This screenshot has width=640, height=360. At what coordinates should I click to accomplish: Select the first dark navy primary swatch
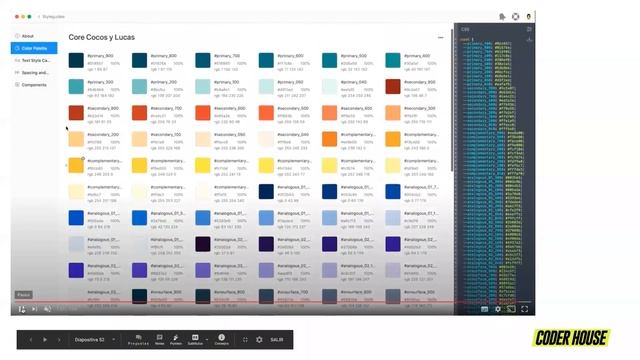pyautogui.click(x=76, y=60)
